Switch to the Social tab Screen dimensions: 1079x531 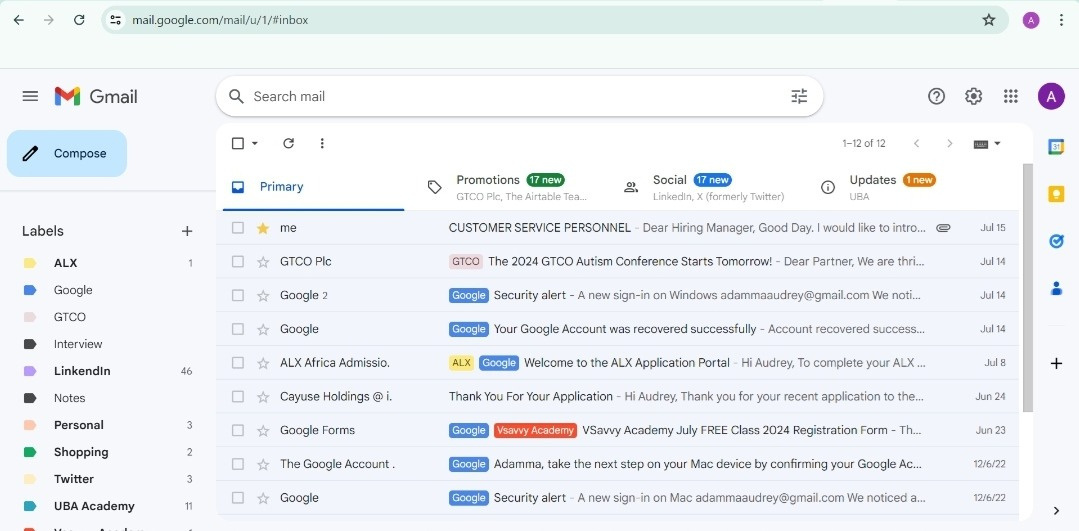(x=709, y=186)
